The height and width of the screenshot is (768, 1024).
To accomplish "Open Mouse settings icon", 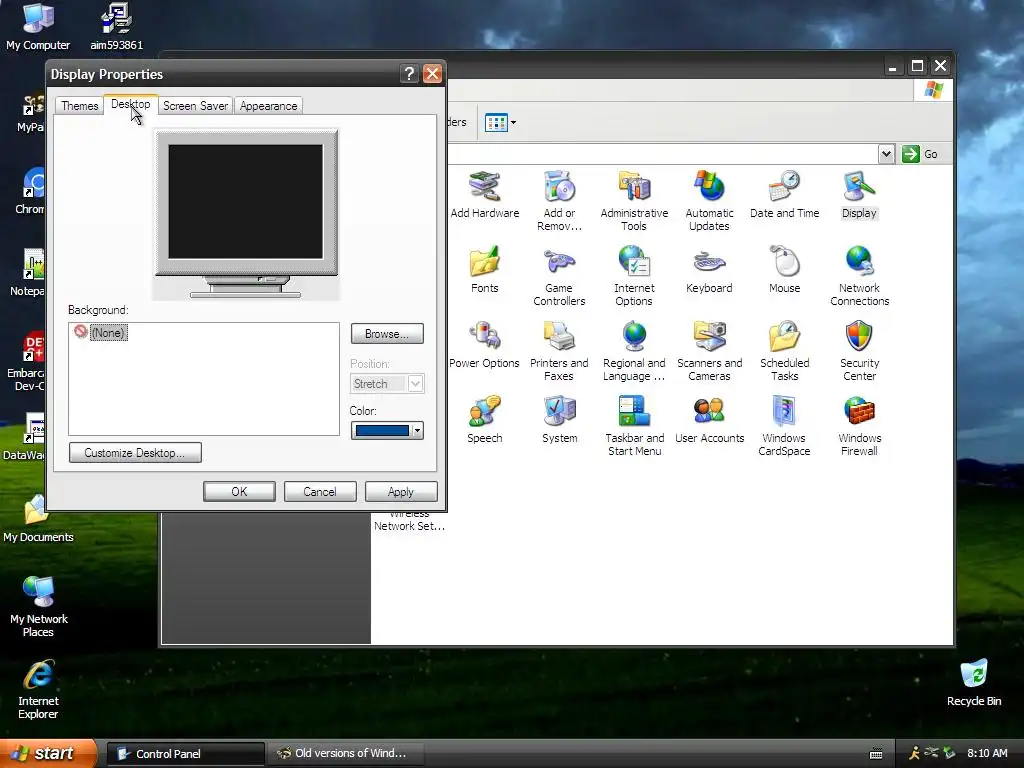I will [x=784, y=270].
